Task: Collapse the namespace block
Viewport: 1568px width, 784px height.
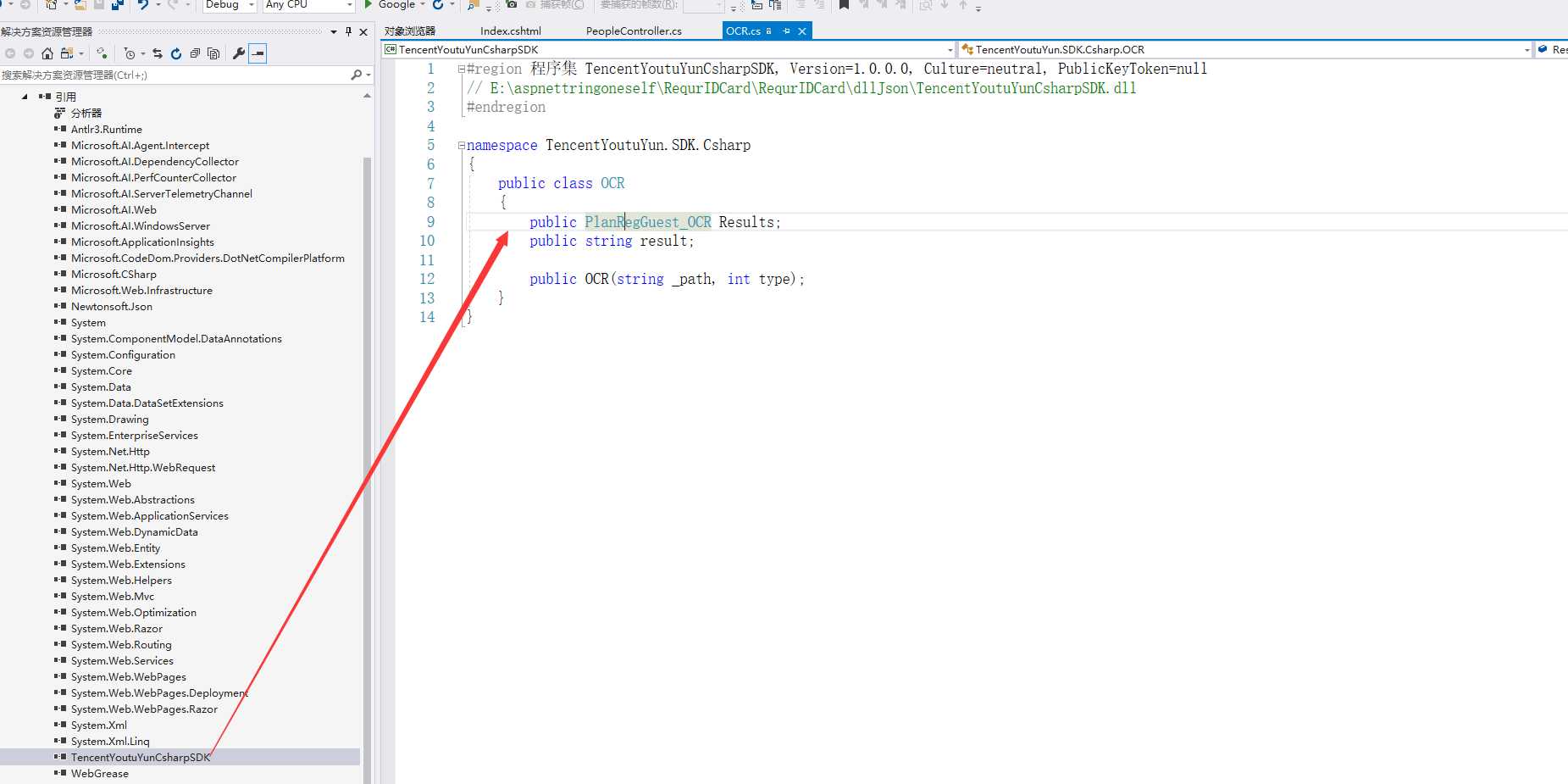Action: [462, 146]
